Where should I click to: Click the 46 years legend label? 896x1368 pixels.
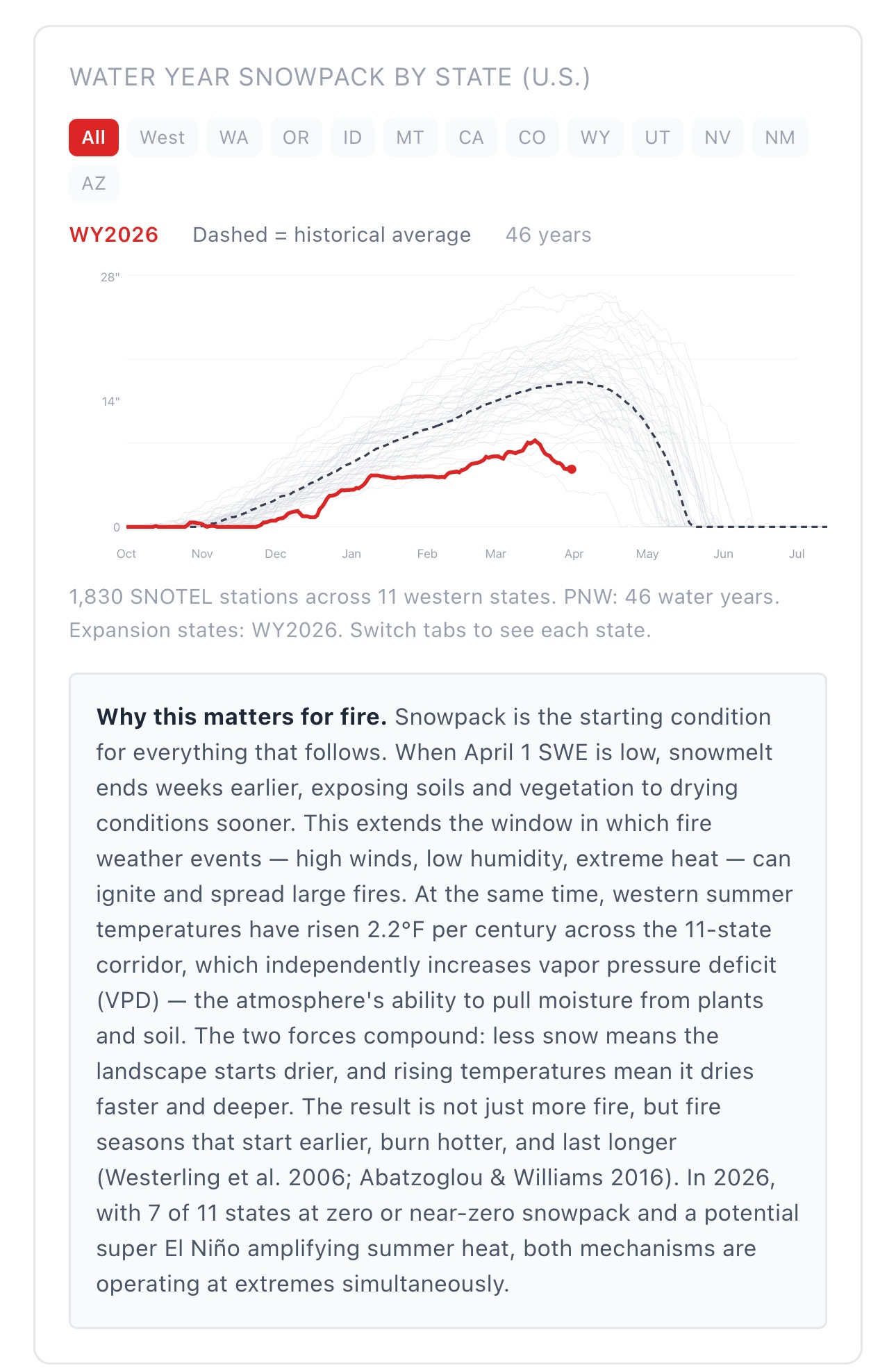point(548,235)
